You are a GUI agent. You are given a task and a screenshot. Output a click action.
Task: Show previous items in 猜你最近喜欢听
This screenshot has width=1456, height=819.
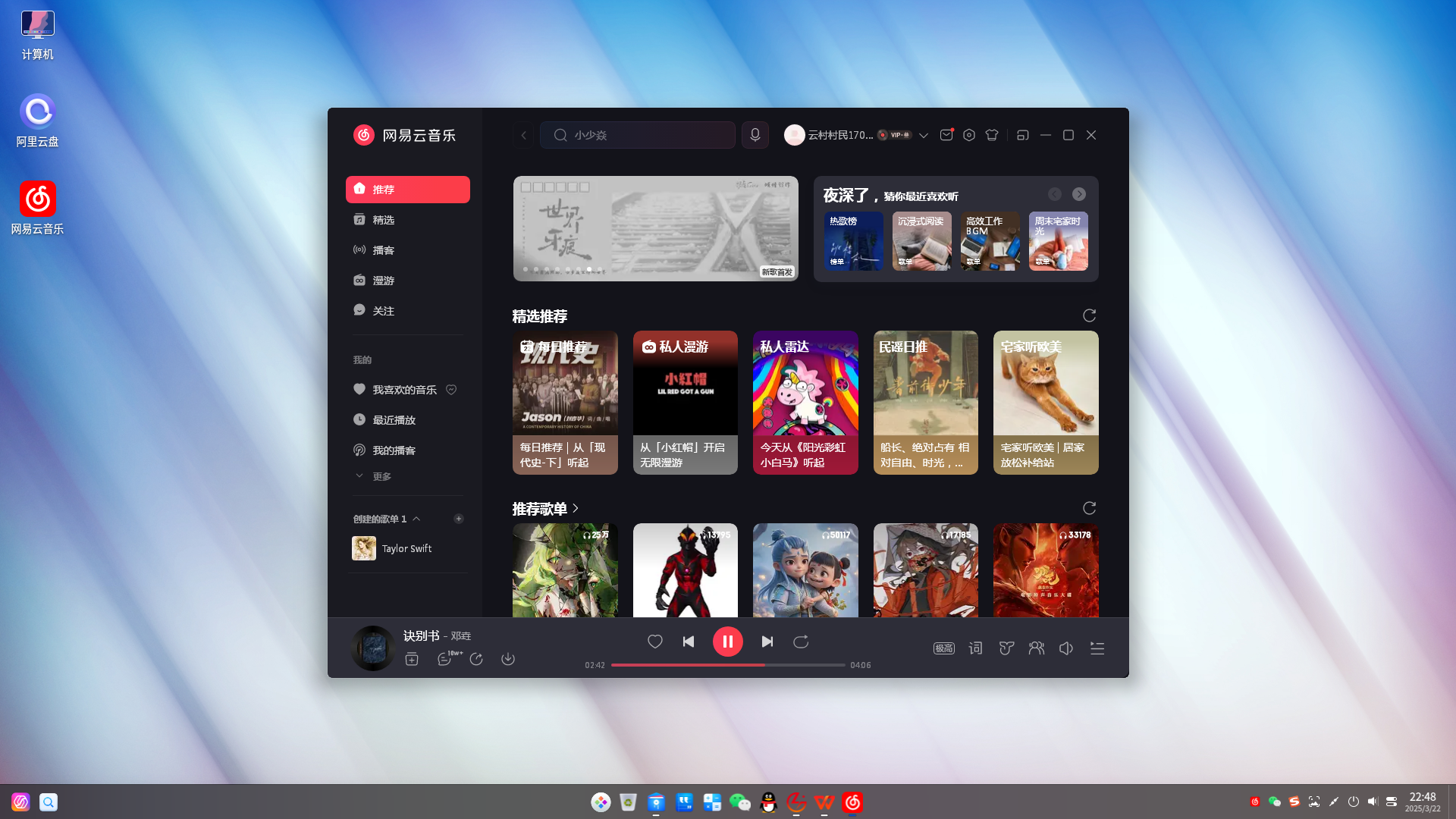[1055, 194]
